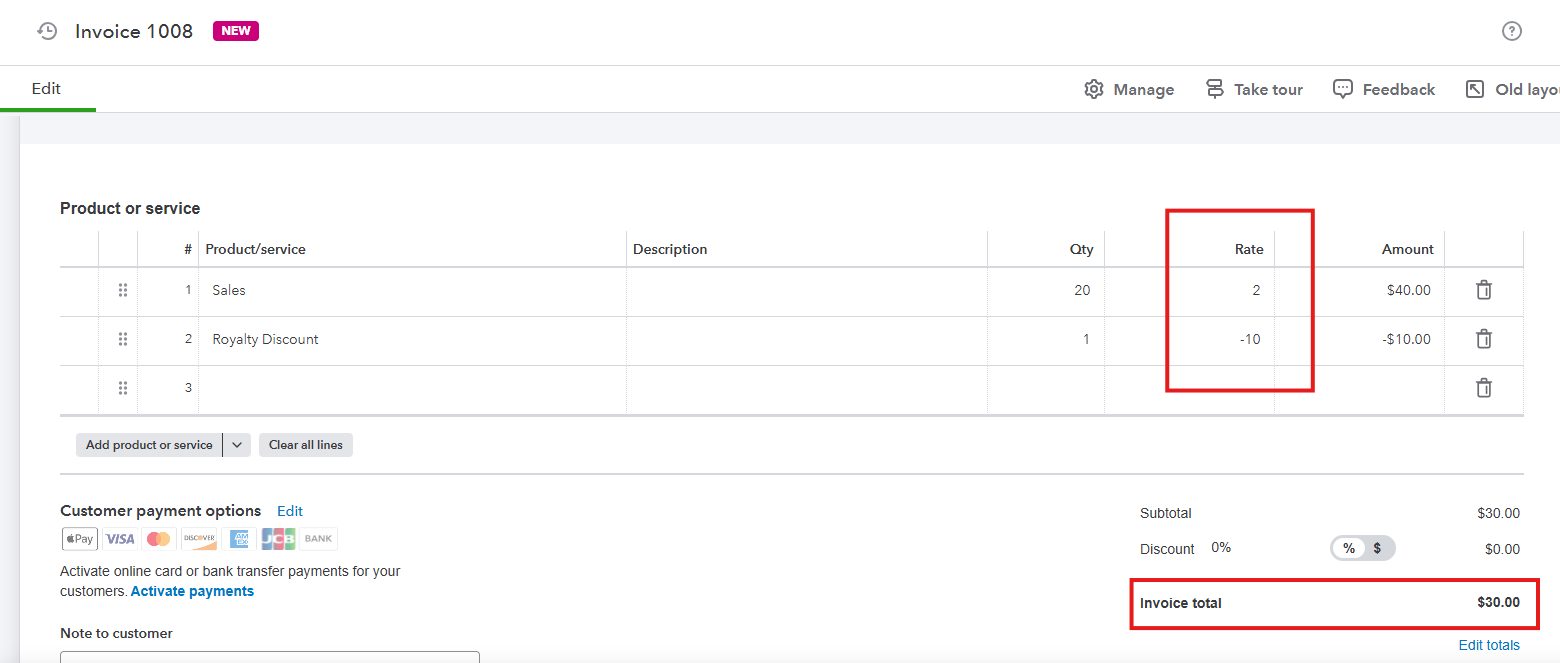Start the Take tour signpost icon
The height and width of the screenshot is (663, 1560).
pos(1215,89)
